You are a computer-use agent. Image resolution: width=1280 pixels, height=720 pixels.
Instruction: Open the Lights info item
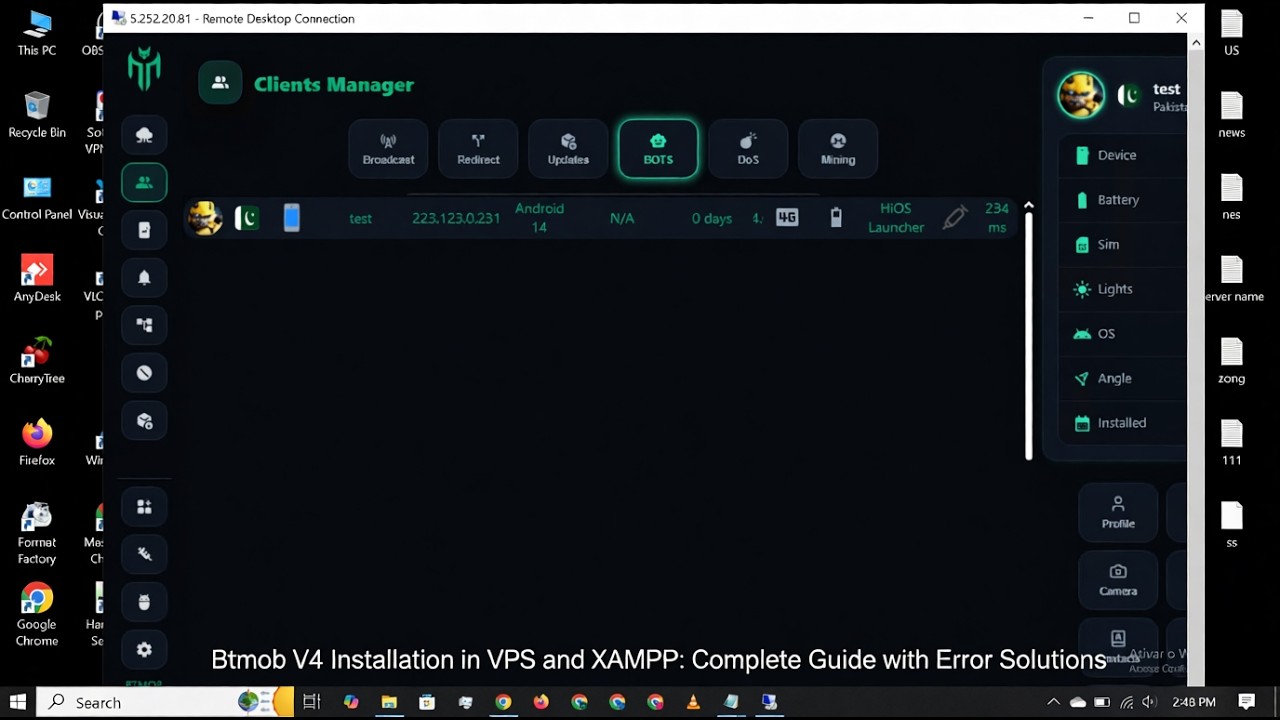click(1123, 289)
